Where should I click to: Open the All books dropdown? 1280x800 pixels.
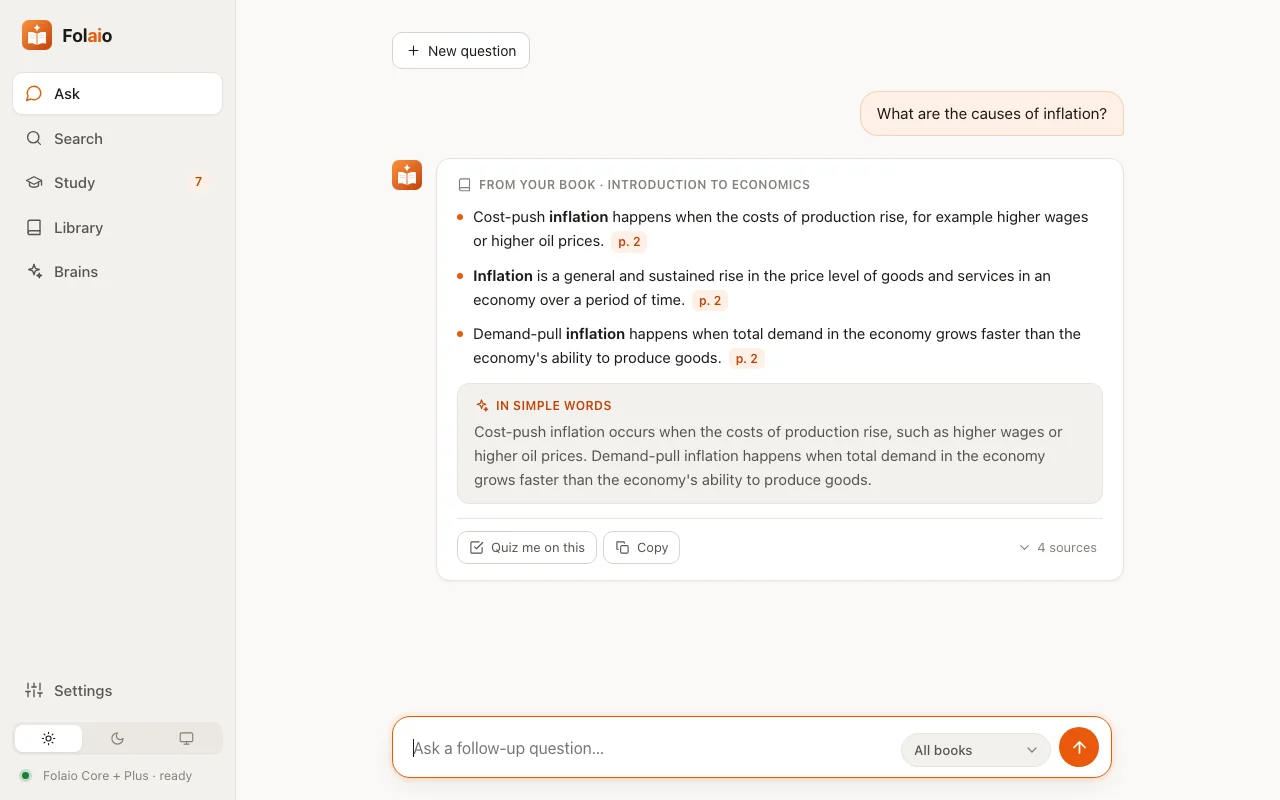click(x=975, y=750)
